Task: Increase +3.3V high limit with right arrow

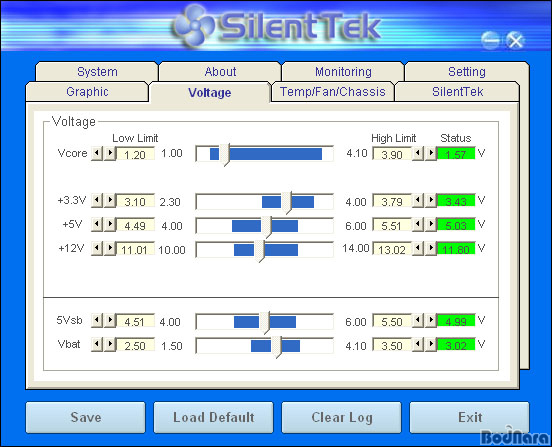Action: tap(431, 201)
